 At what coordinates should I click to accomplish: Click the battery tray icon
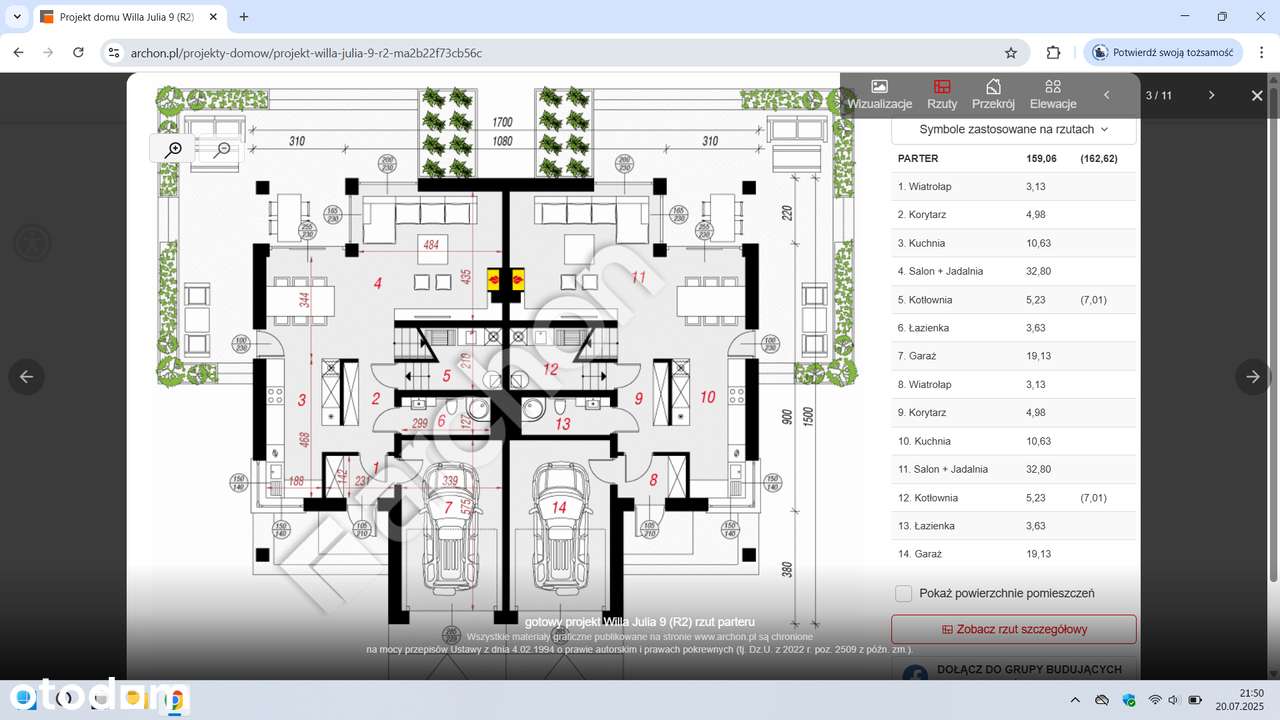(1193, 700)
